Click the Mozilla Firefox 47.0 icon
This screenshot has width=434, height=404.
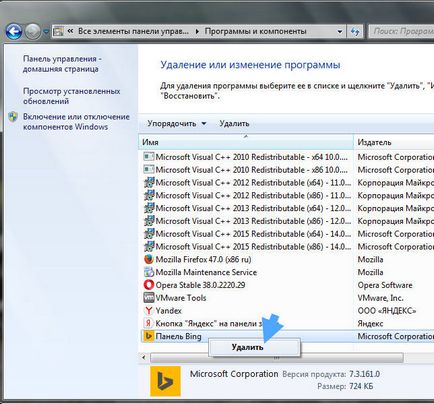point(149,259)
